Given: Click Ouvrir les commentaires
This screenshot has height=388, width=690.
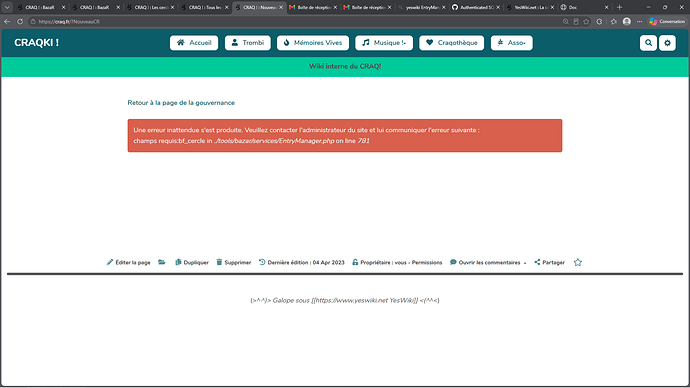Looking at the screenshot, I should [485, 262].
